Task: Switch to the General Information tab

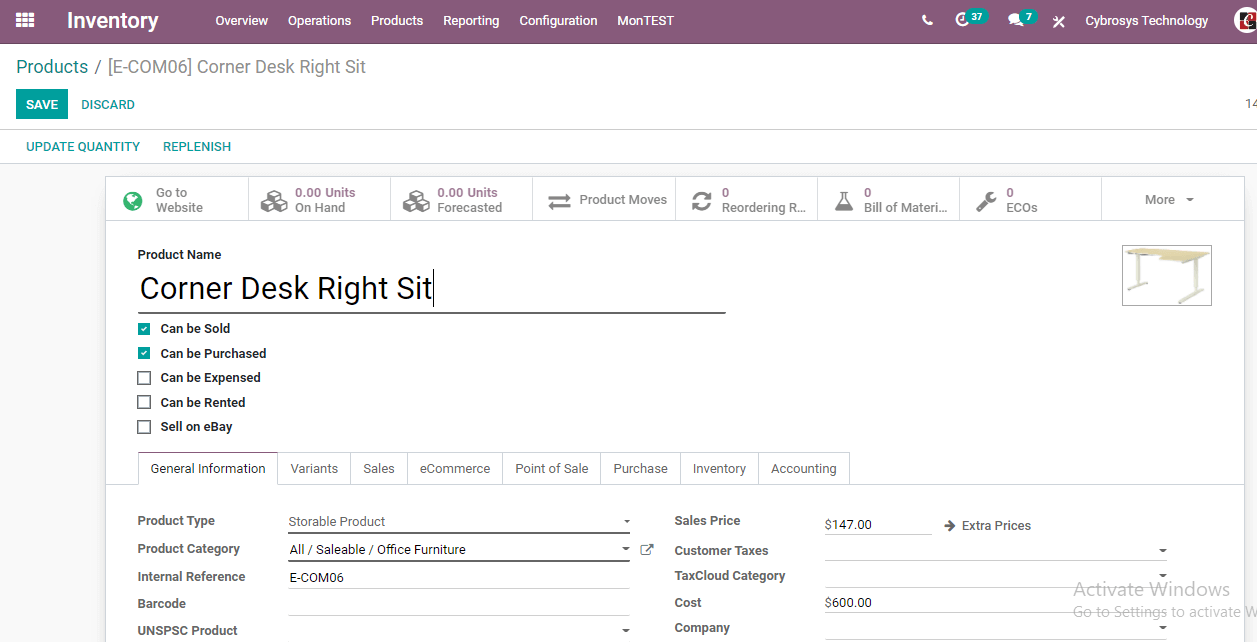Action: (208, 468)
